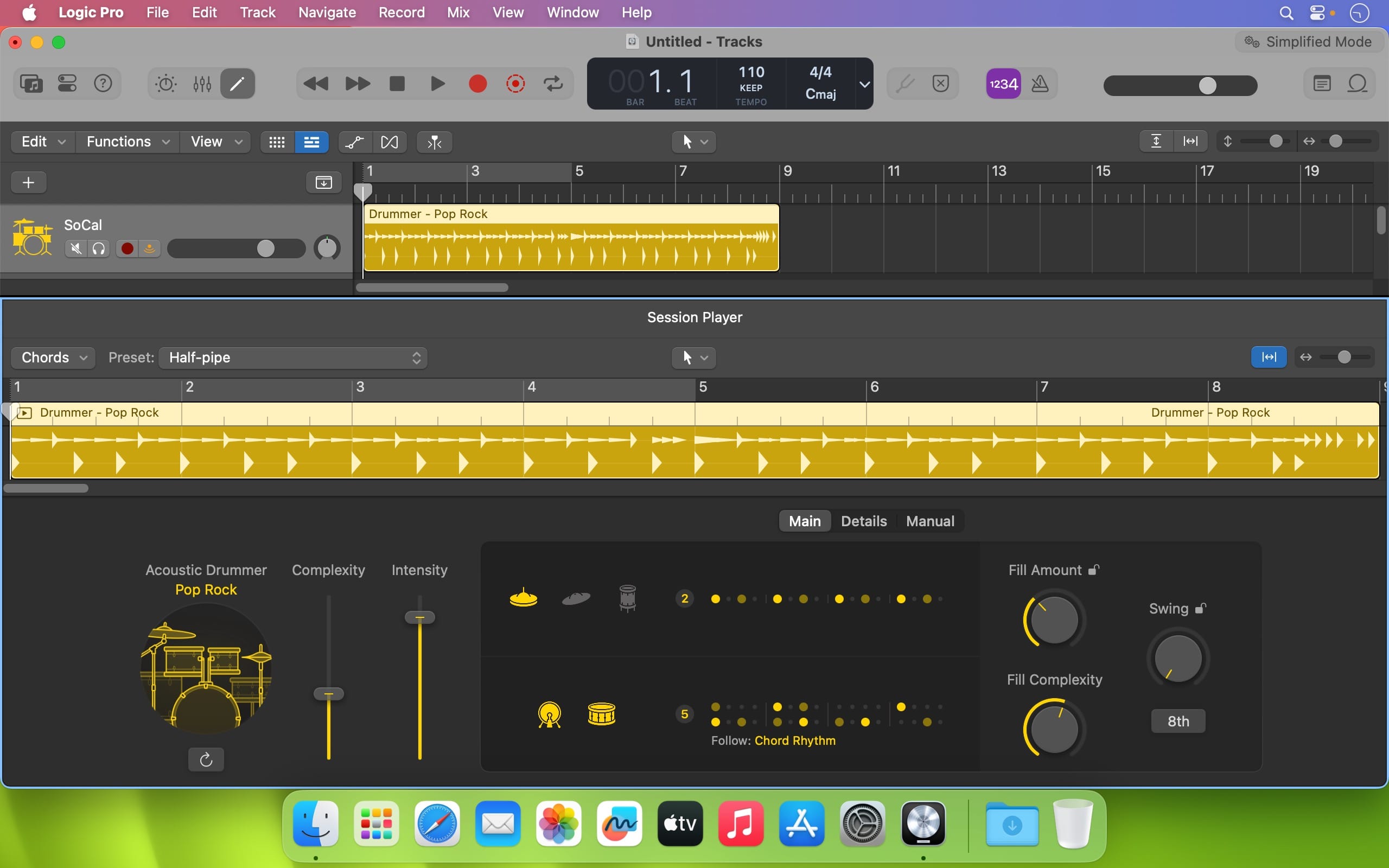The image size is (1389, 868).
Task: Start playback with the Play button
Action: tap(437, 84)
